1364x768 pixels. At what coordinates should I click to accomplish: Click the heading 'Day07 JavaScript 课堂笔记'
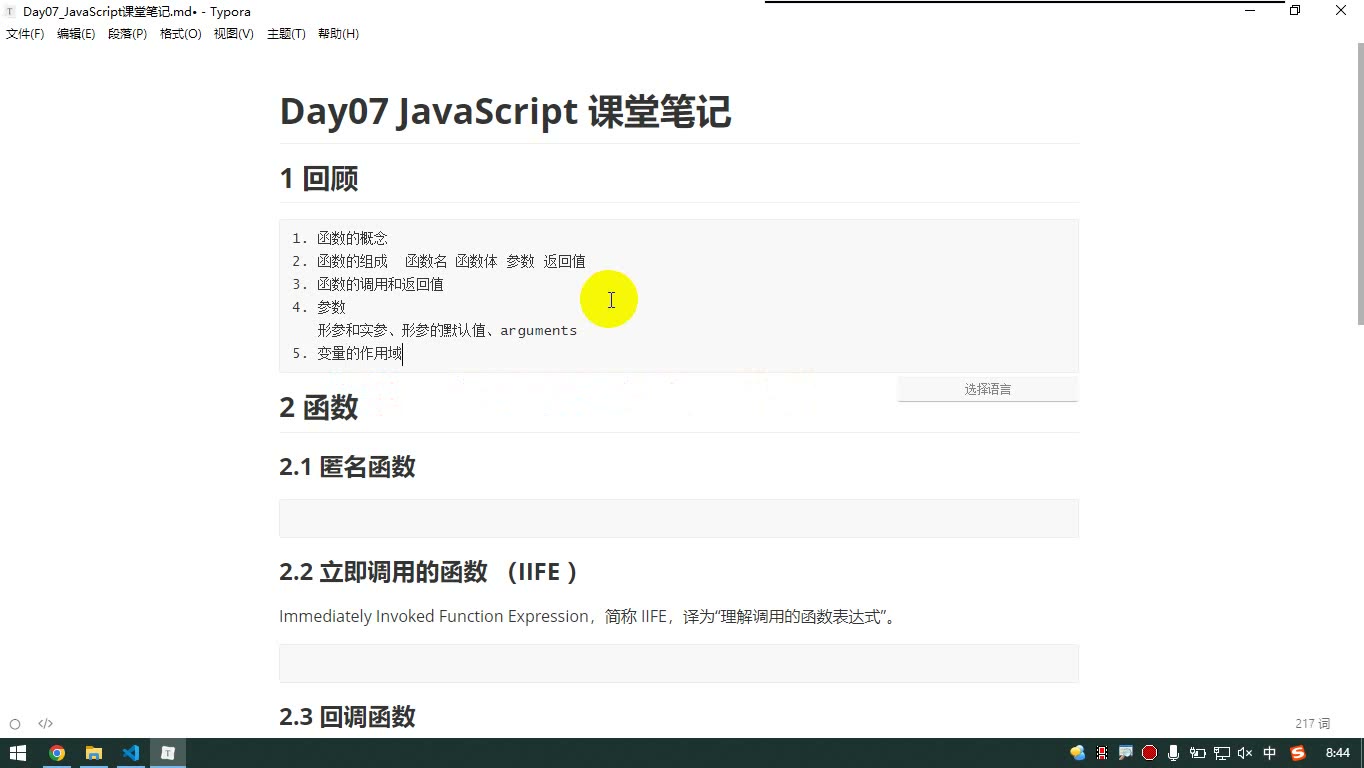[505, 111]
